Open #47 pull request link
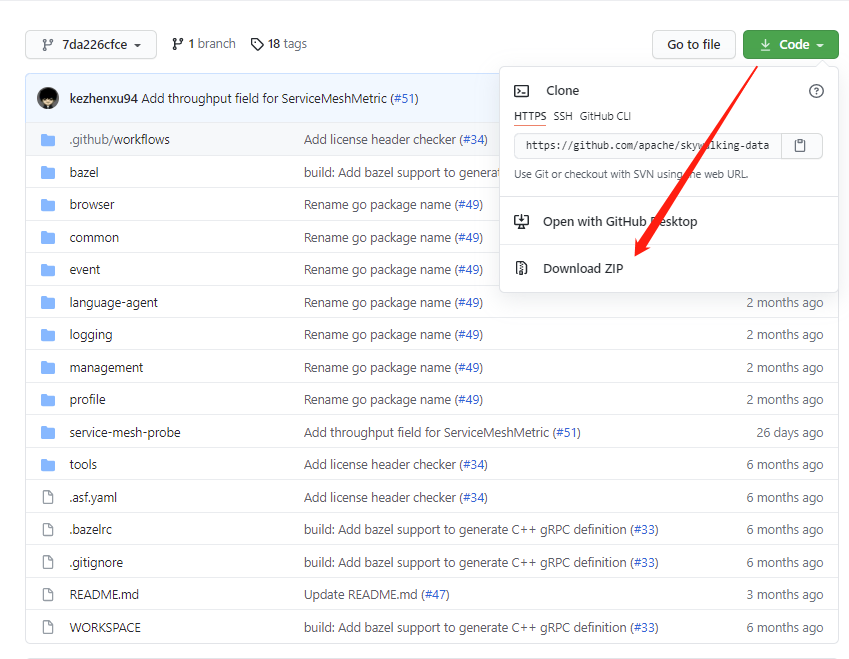 (435, 595)
